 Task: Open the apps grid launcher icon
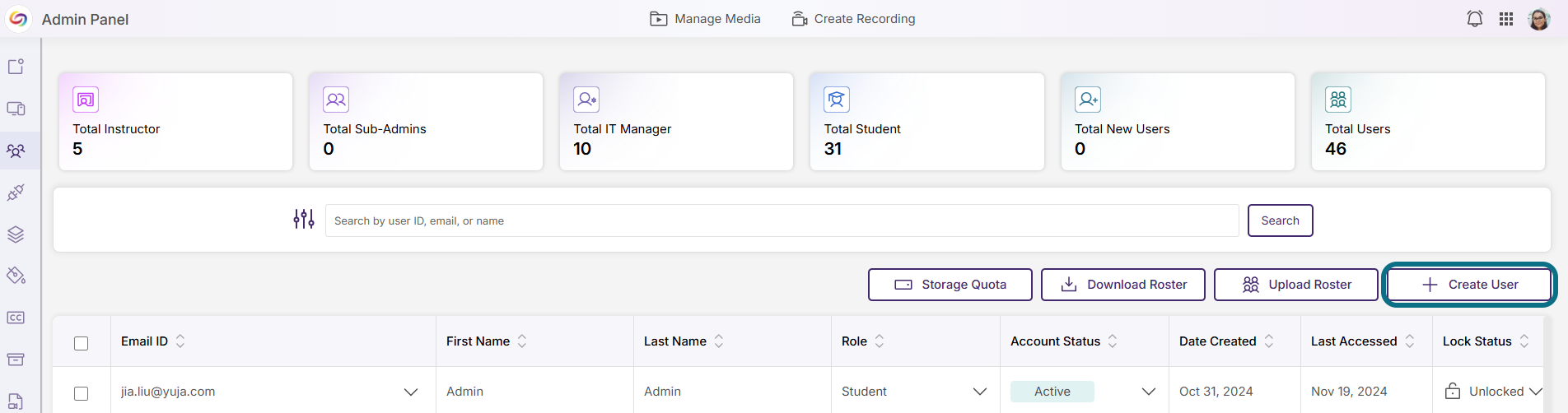[1506, 19]
